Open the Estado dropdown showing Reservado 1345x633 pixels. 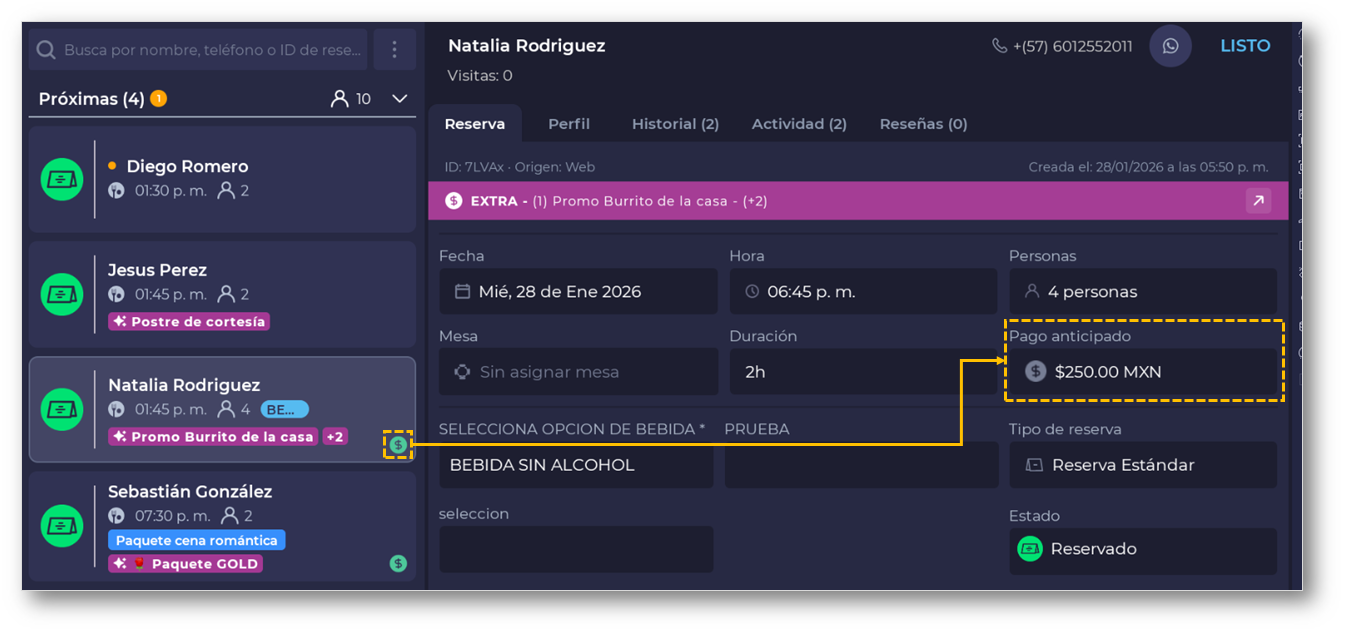(1142, 549)
